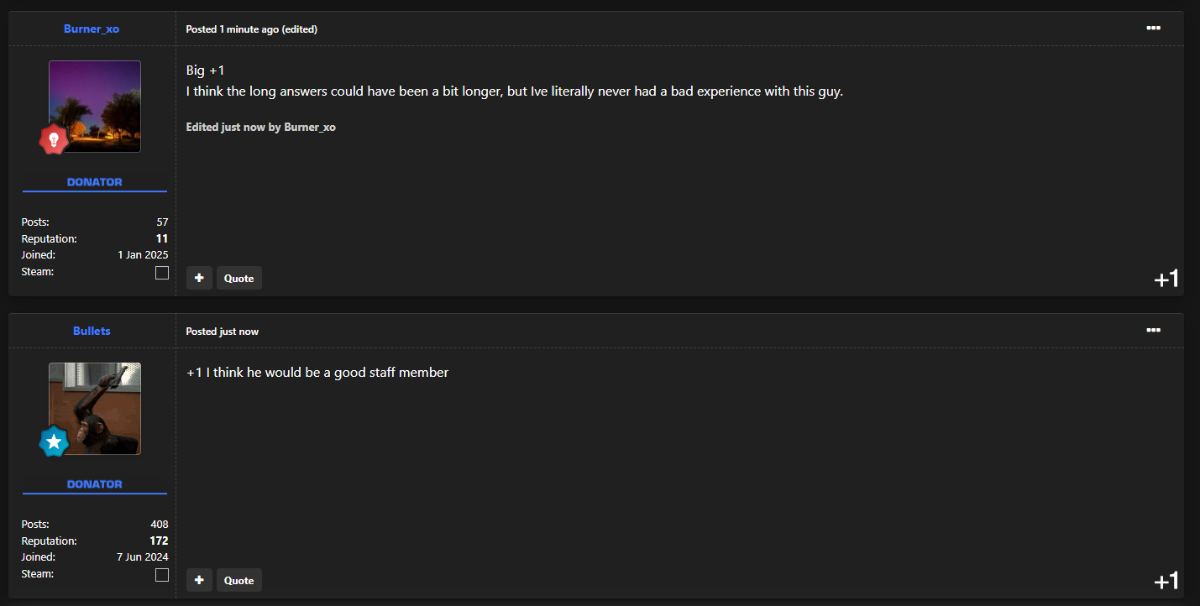Click the red lightbulb rank badge on Burner_xo's avatar
Screen dimensions: 1200x606
tap(54, 139)
